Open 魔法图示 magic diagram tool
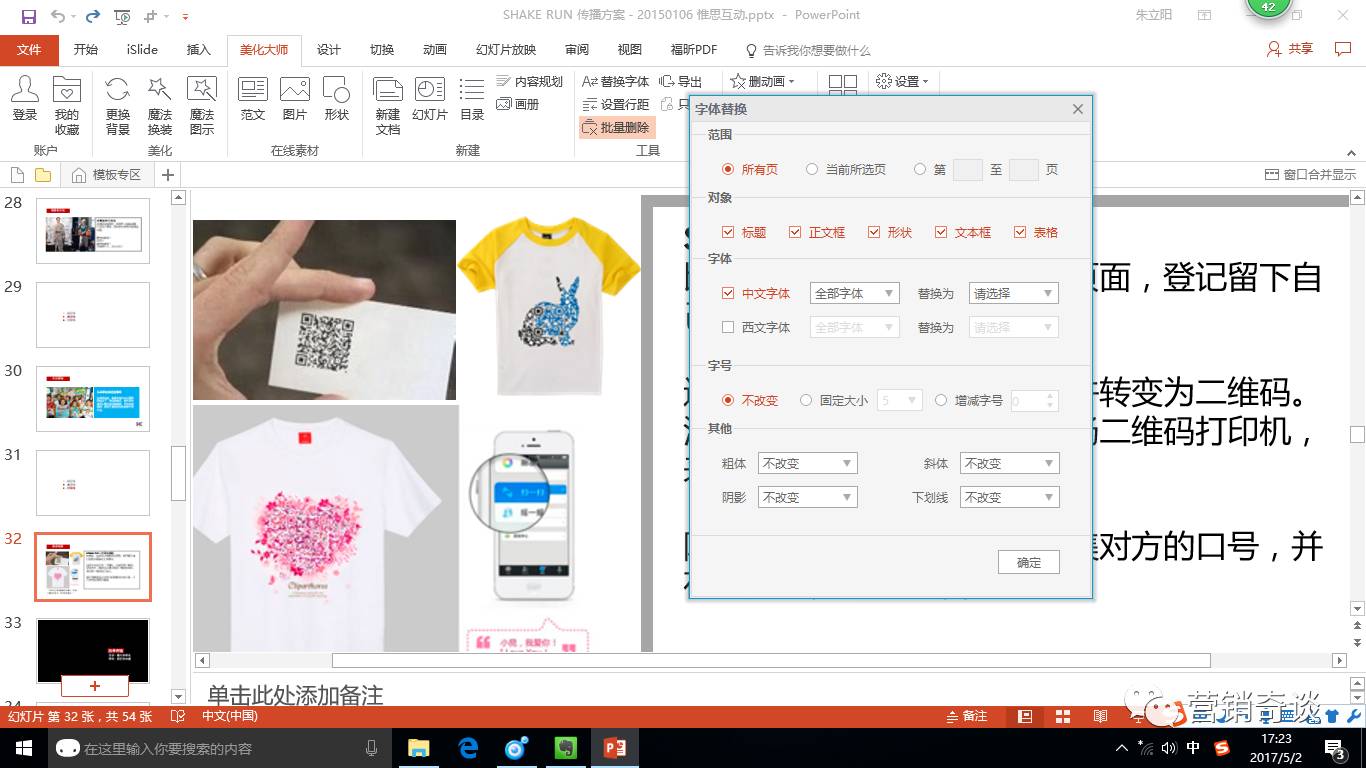1366x768 pixels. tap(202, 105)
